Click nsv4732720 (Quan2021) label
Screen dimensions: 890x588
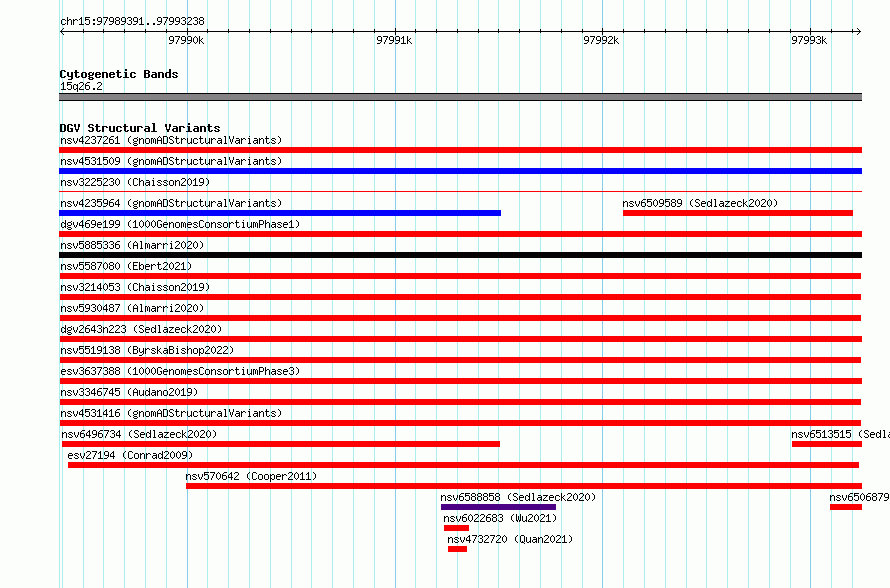click(510, 539)
